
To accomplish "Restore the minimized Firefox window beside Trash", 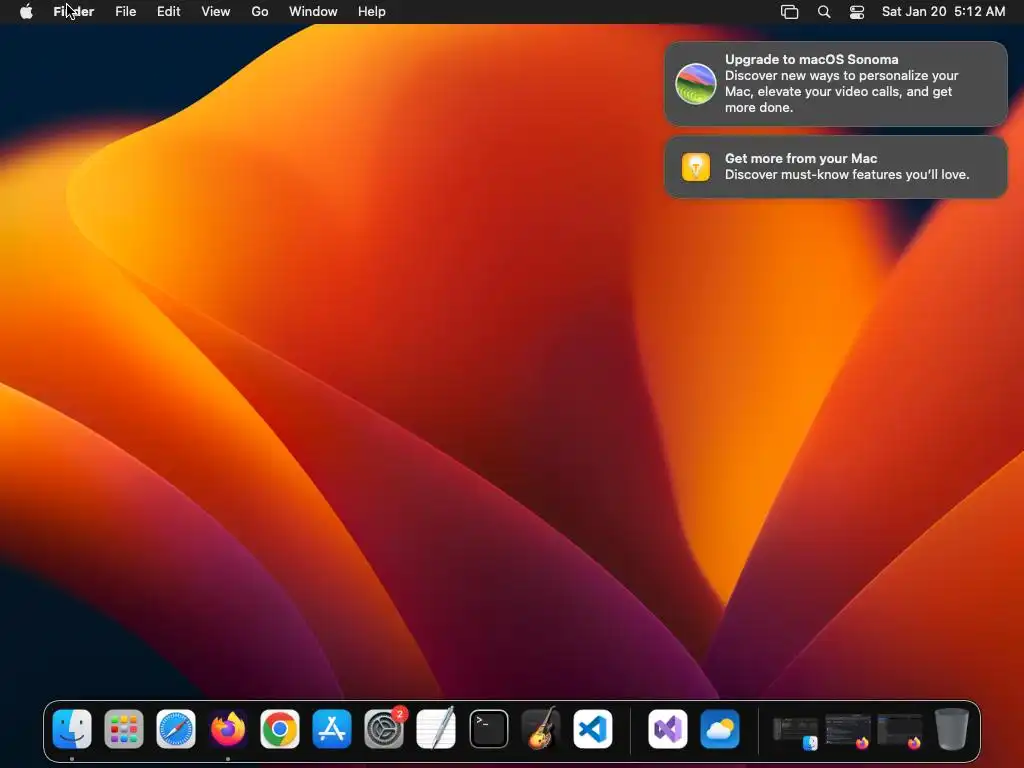I will pyautogui.click(x=900, y=731).
